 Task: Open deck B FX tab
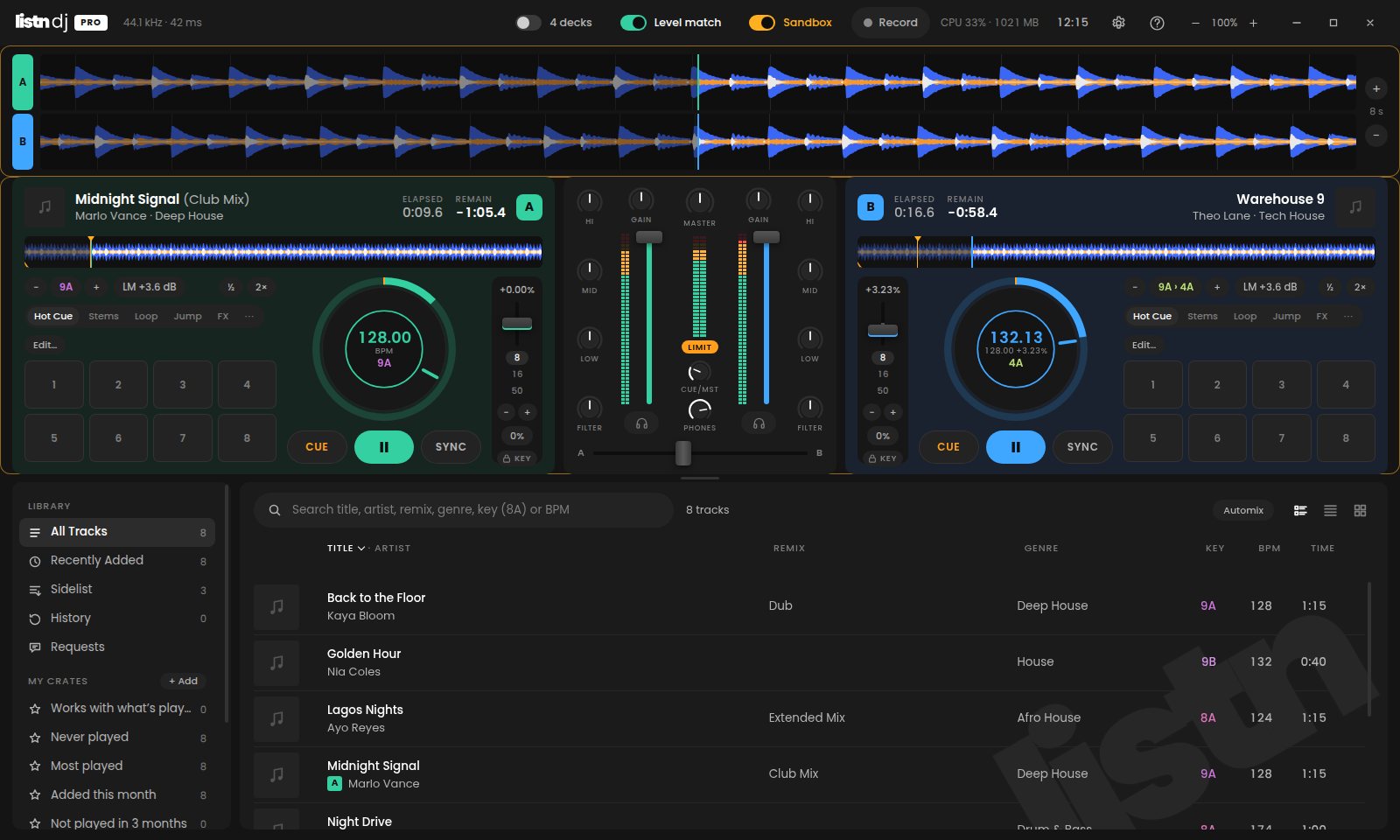pos(1322,317)
